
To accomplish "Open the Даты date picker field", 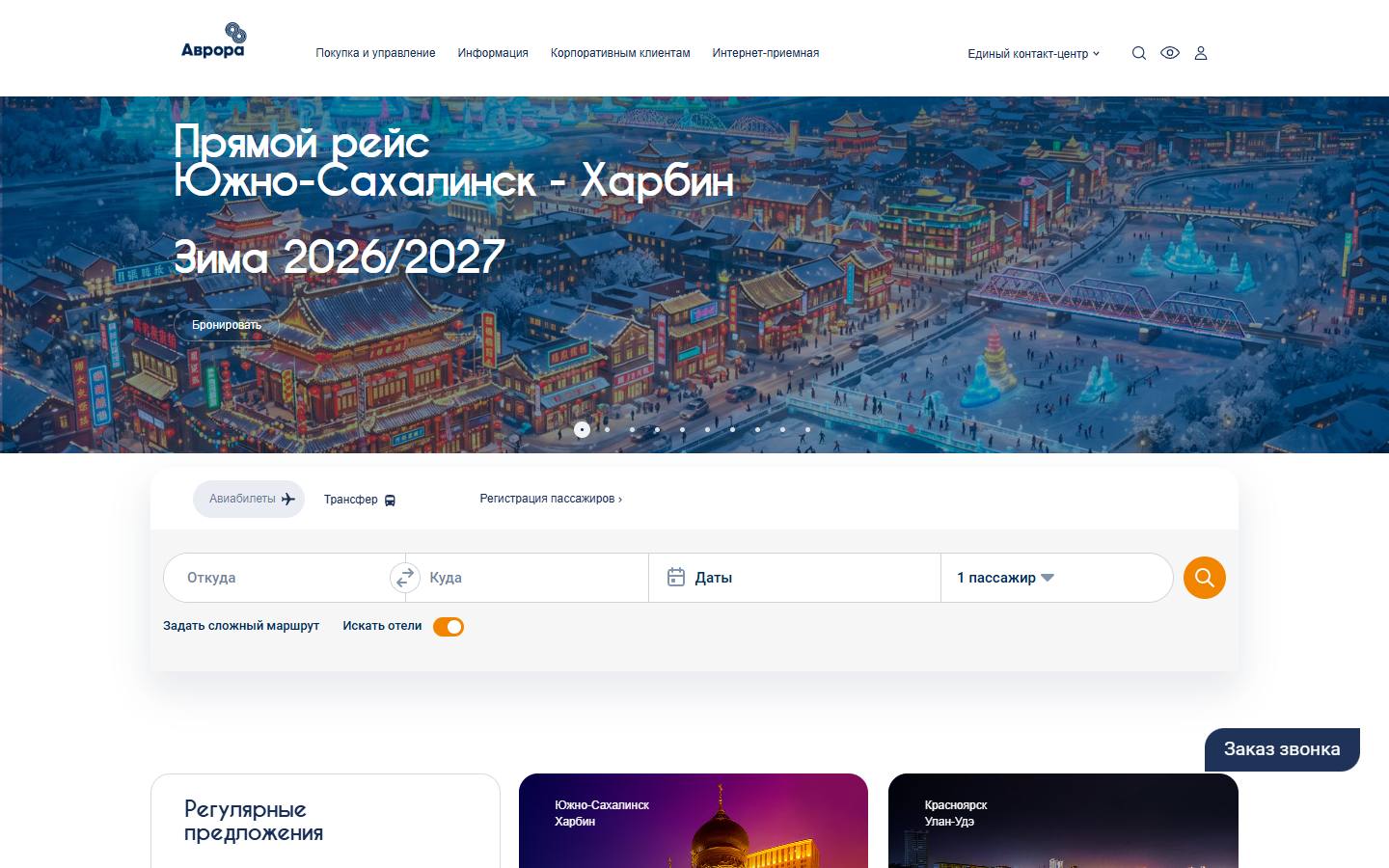I will tap(795, 578).
